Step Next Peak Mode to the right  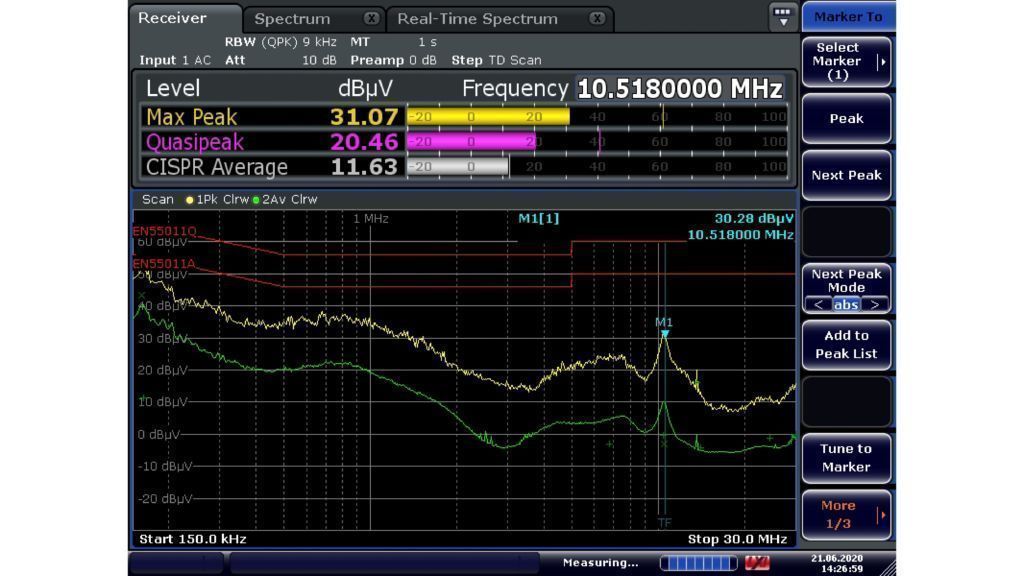click(874, 305)
